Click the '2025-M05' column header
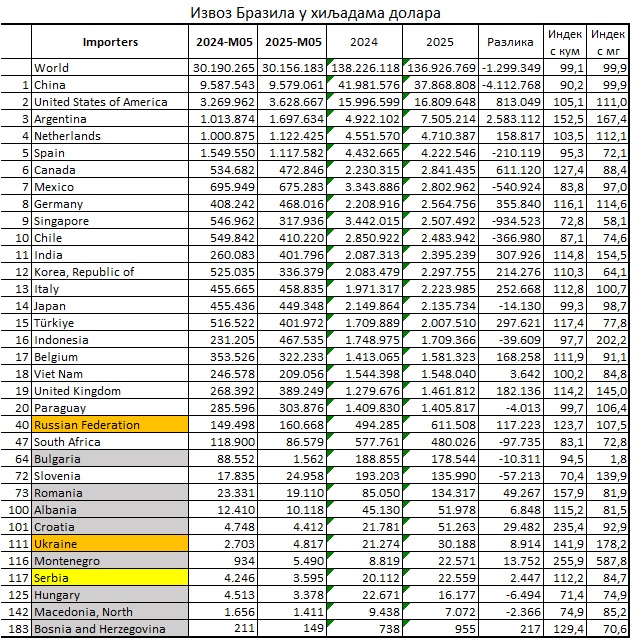 tap(292, 42)
